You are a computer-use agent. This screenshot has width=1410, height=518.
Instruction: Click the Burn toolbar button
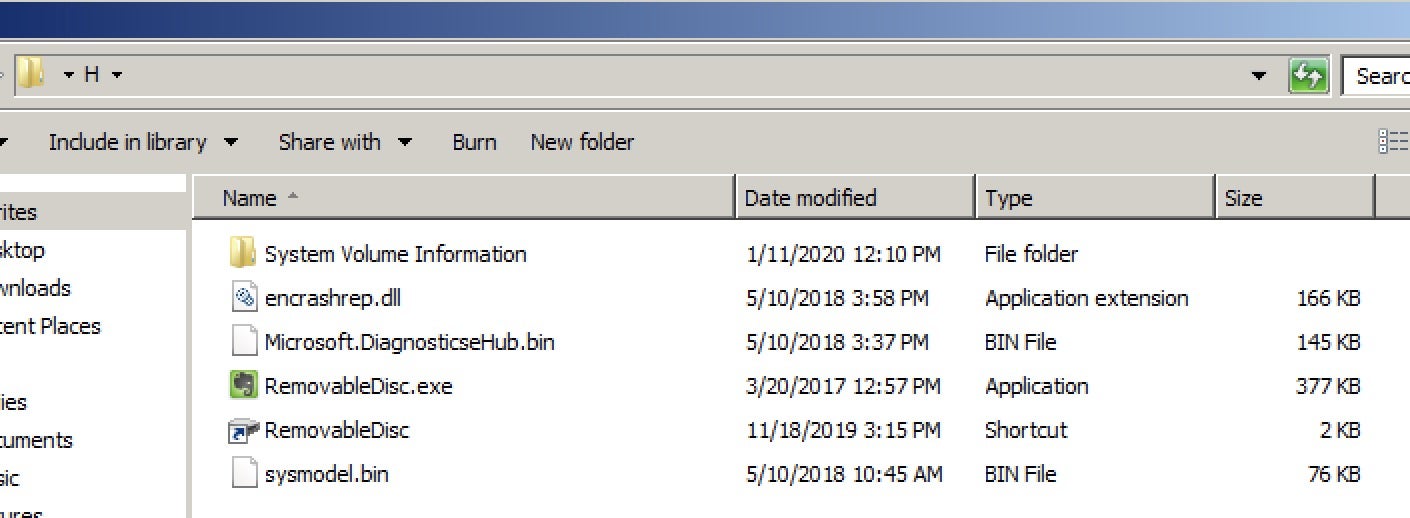coord(474,142)
